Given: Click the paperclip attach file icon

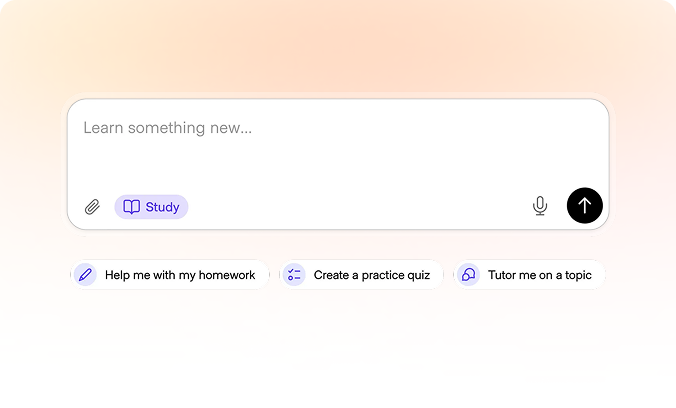Looking at the screenshot, I should point(92,207).
